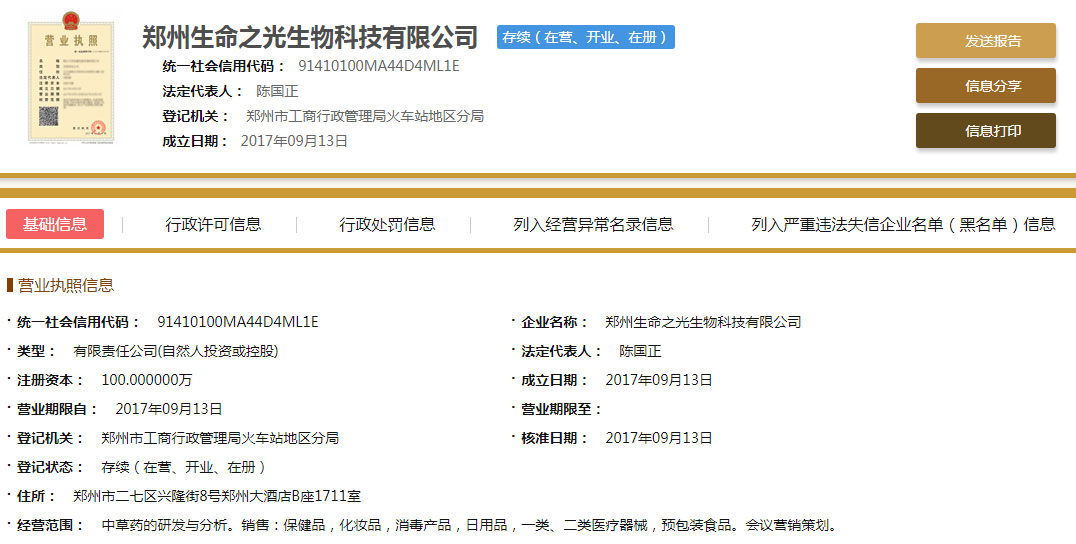Open the business license thumbnail image

71,78
